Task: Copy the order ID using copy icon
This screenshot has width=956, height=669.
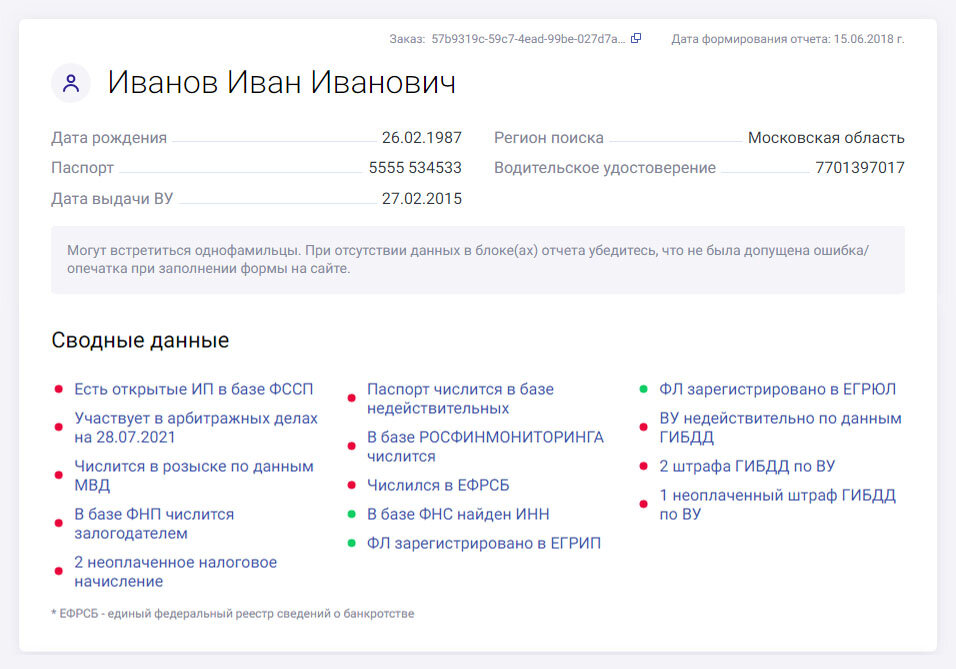Action: click(x=636, y=38)
